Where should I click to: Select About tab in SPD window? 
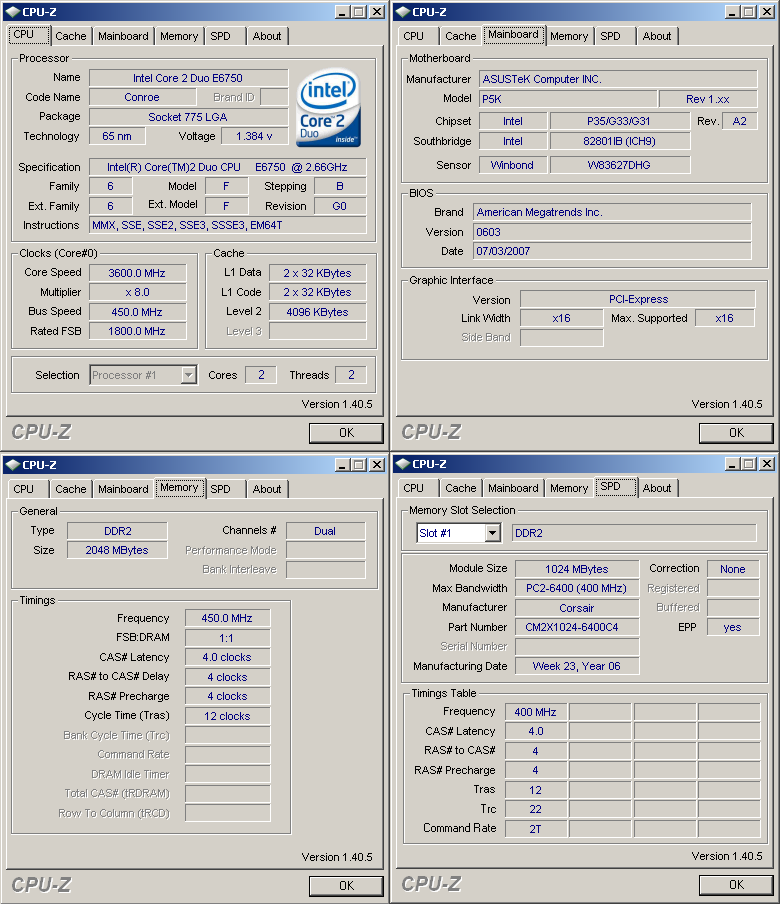657,488
